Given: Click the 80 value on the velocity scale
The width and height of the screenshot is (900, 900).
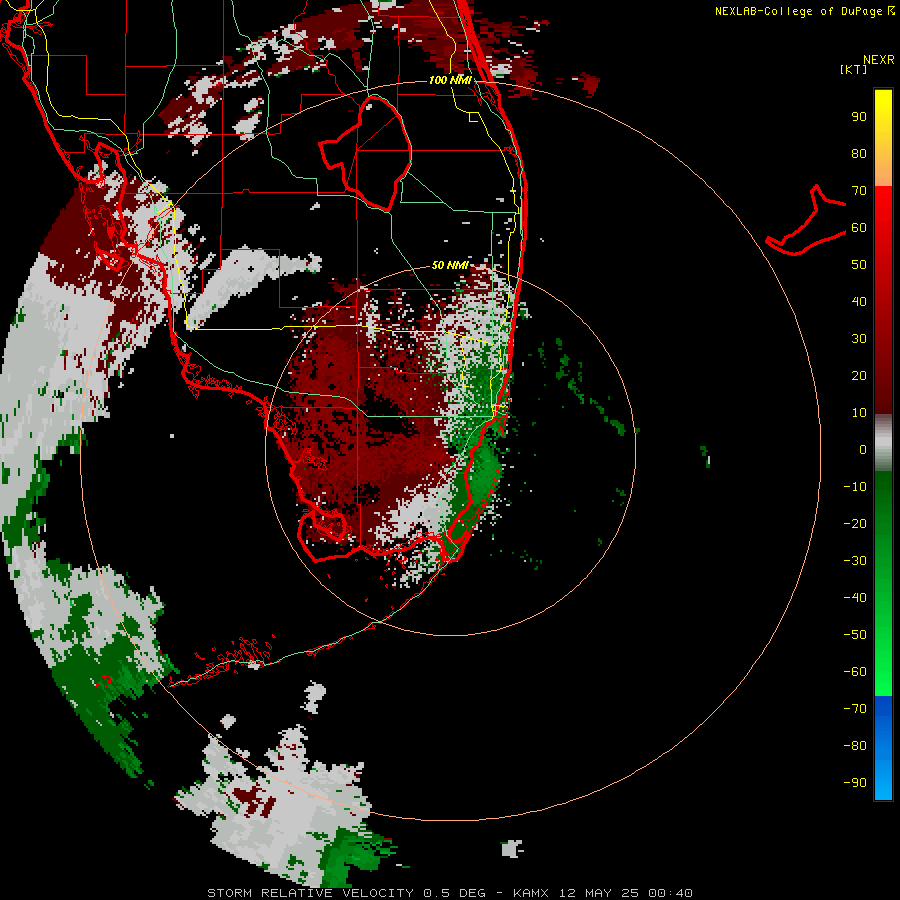Looking at the screenshot, I should [x=859, y=154].
